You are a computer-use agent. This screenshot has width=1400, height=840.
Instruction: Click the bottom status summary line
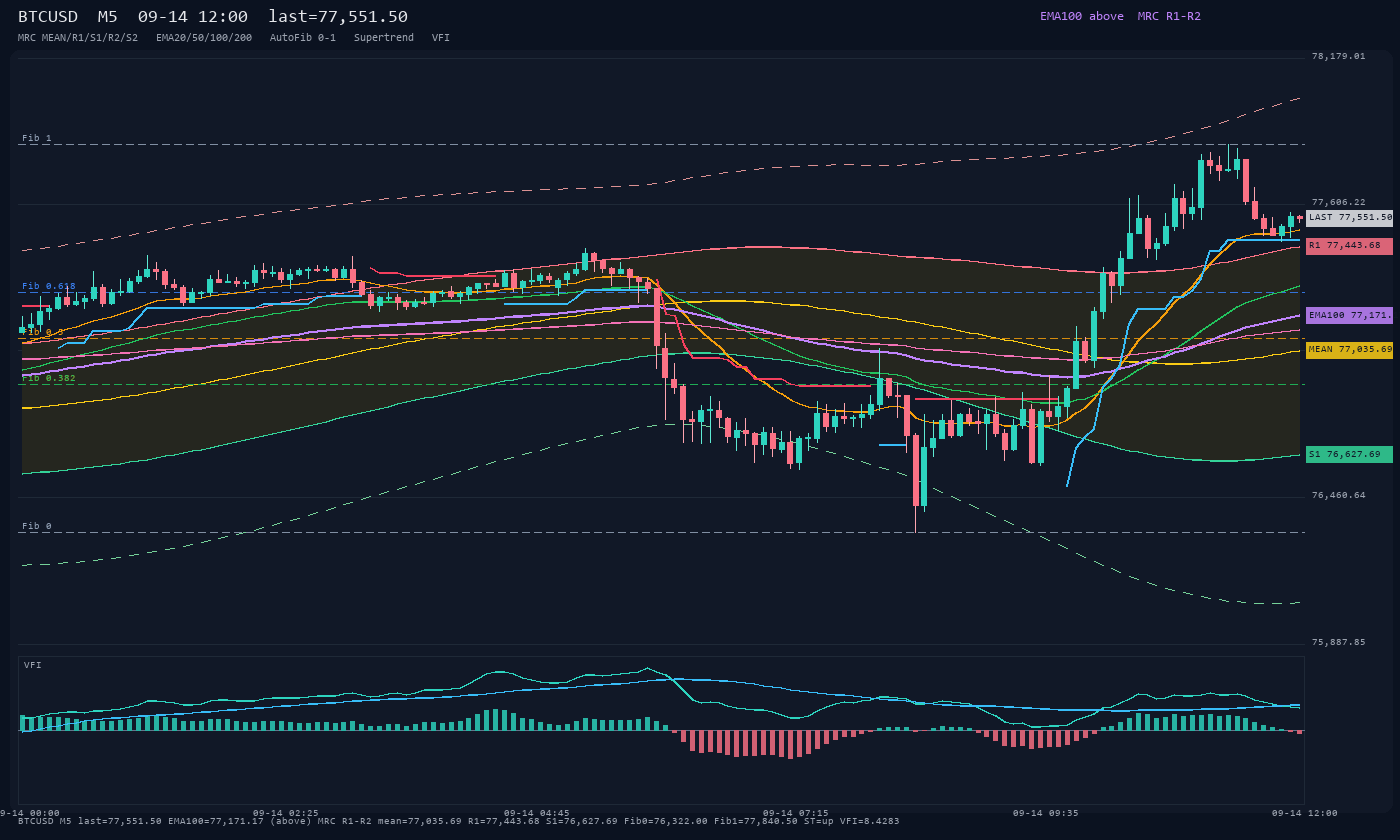(458, 821)
